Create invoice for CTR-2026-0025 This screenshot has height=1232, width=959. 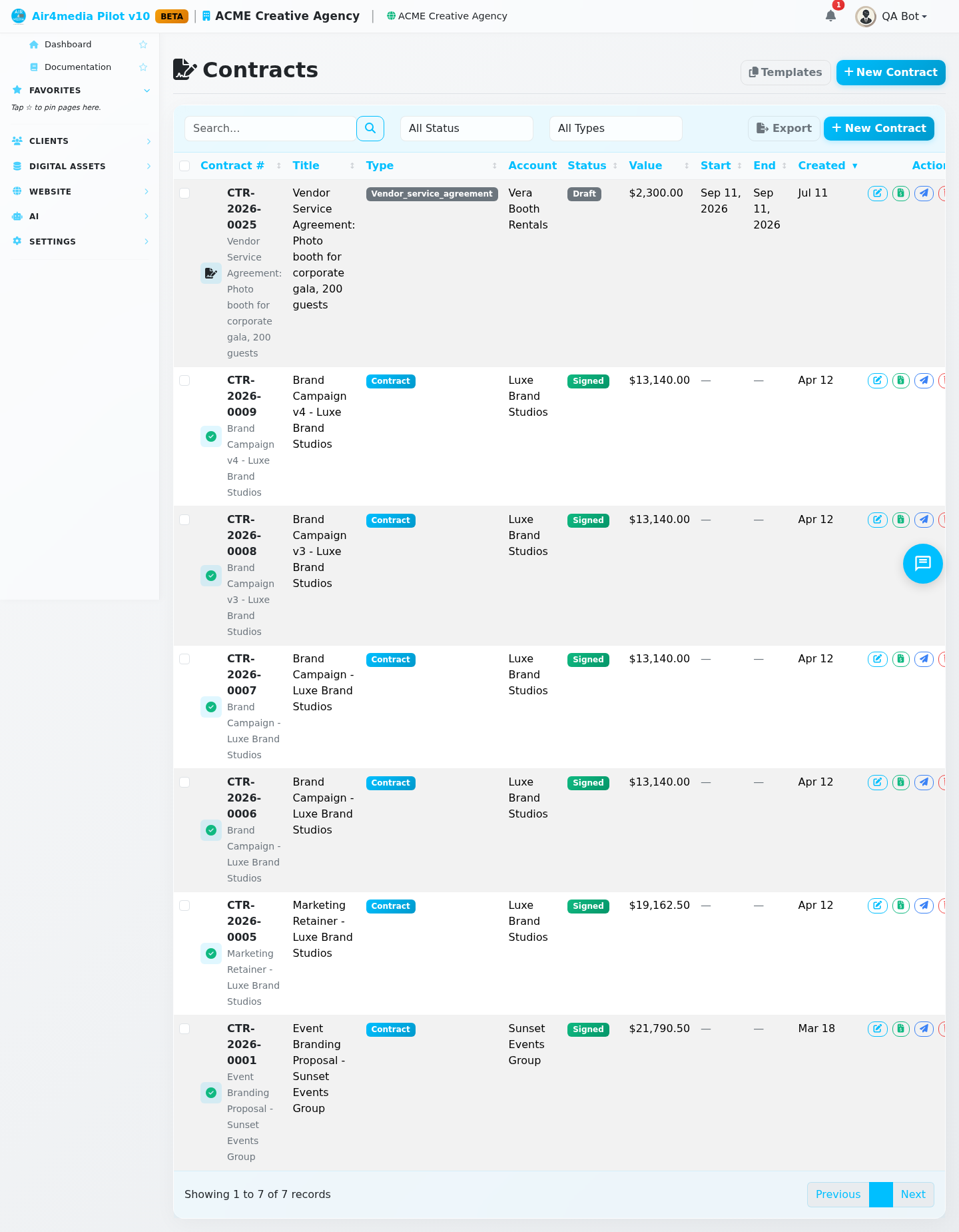tap(901, 193)
